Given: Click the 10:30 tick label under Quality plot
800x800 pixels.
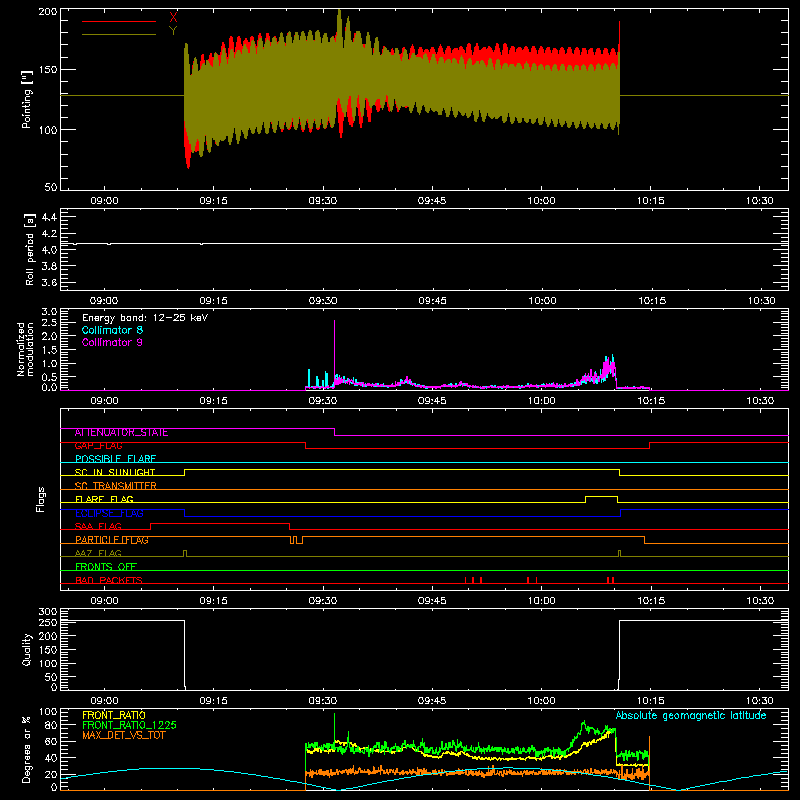Looking at the screenshot, I should [760, 701].
